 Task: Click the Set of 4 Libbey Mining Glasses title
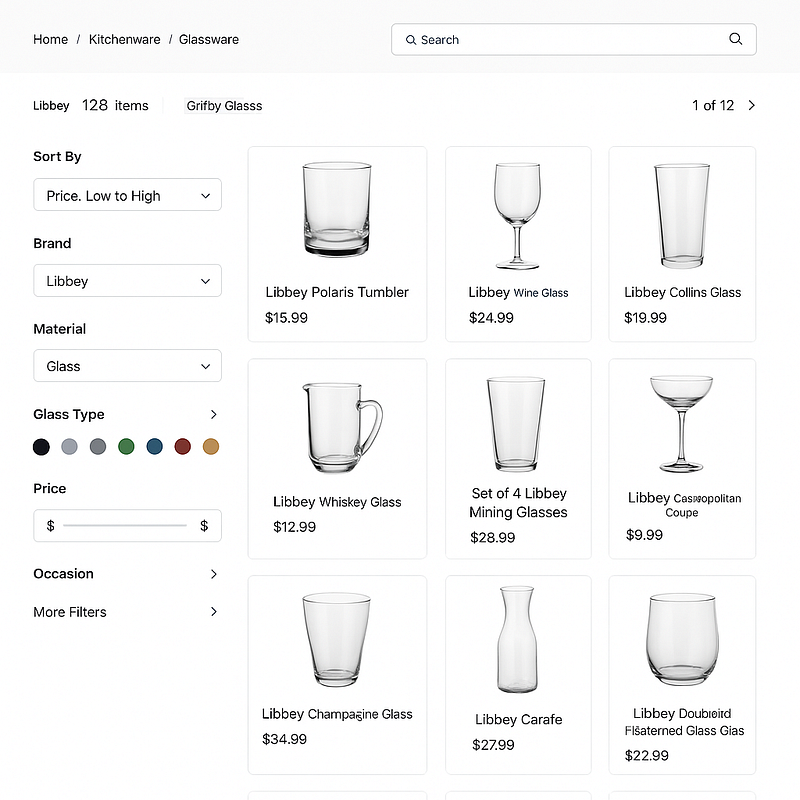tap(518, 503)
